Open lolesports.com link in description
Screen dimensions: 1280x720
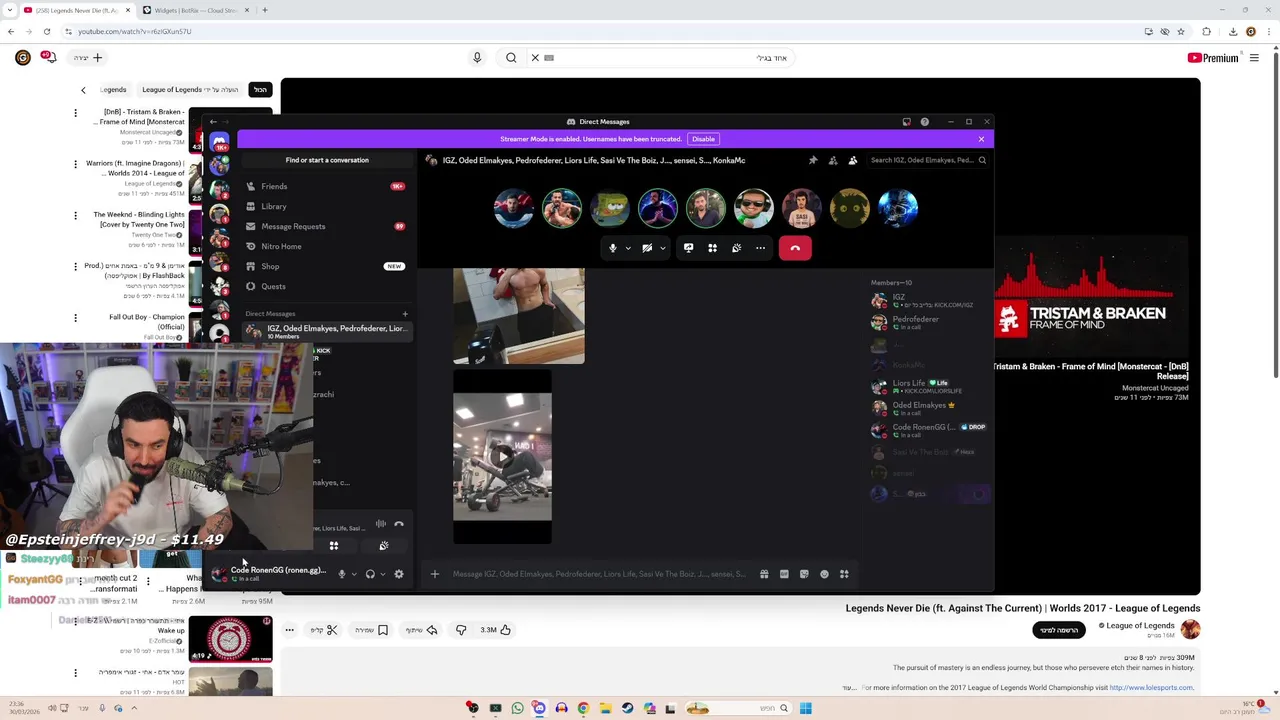pos(1151,688)
